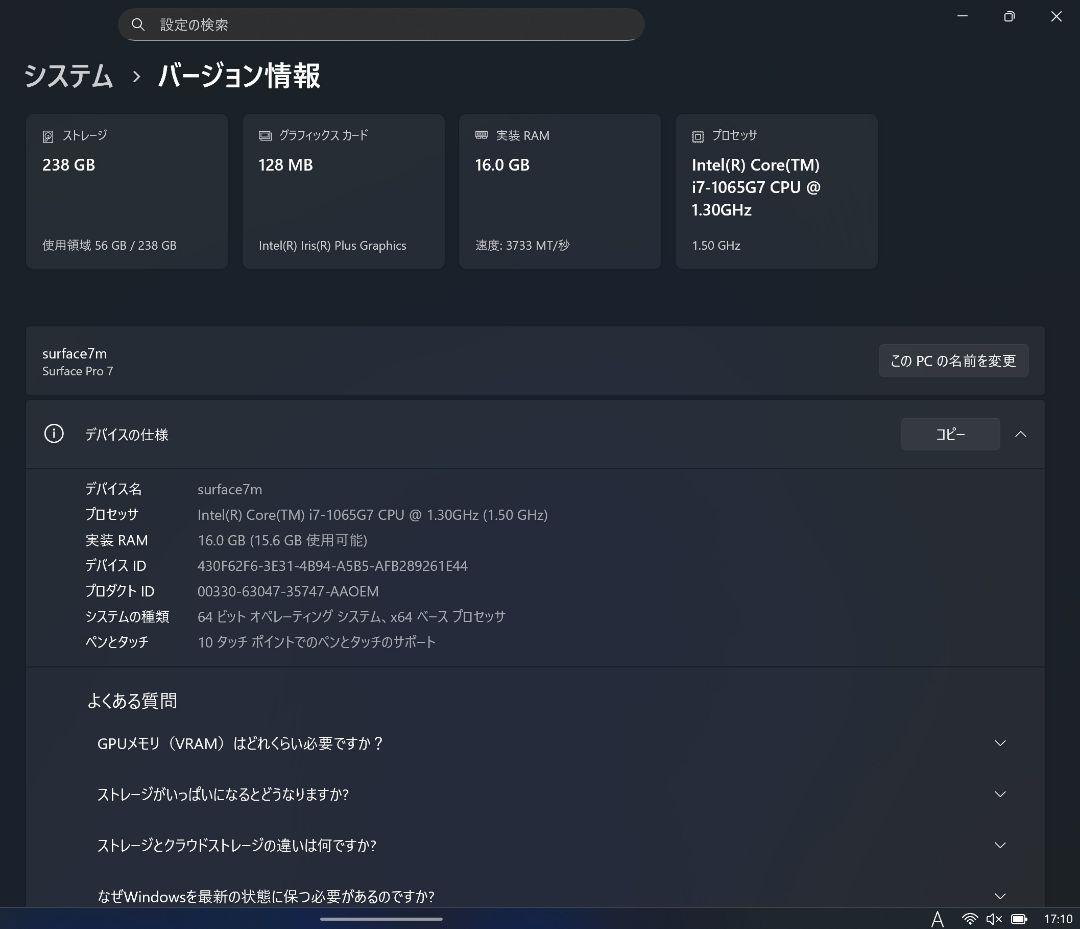Click the この PC の名前を変更 button

(x=953, y=361)
